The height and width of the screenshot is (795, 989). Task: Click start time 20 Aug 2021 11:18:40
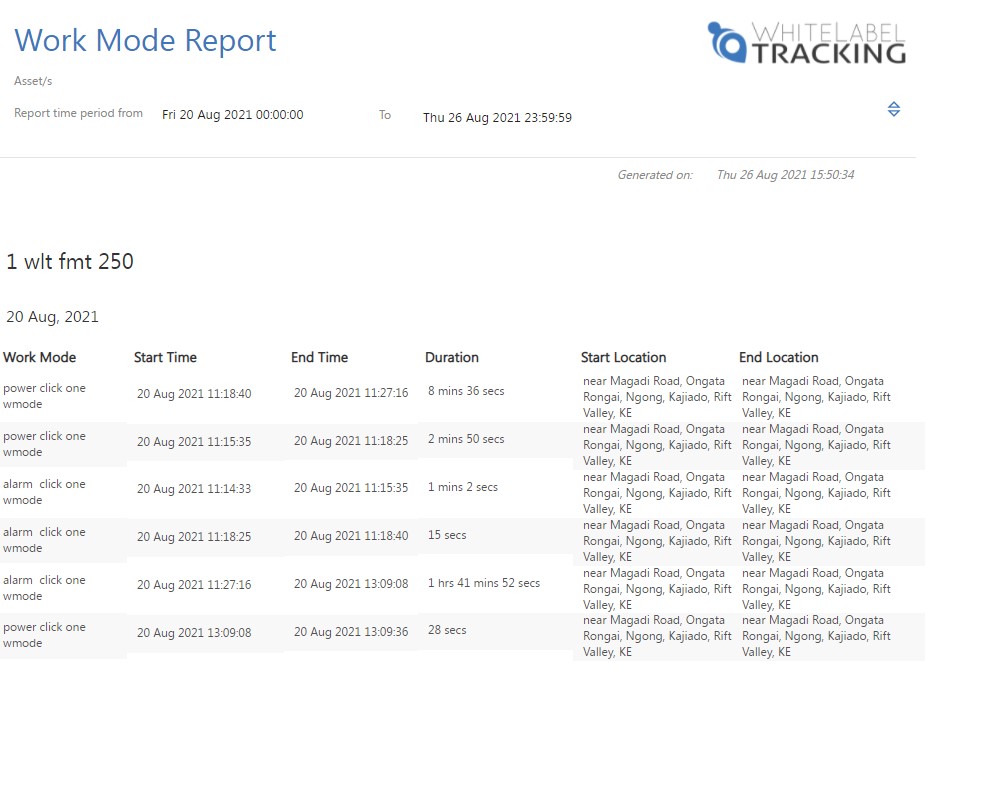(x=194, y=394)
